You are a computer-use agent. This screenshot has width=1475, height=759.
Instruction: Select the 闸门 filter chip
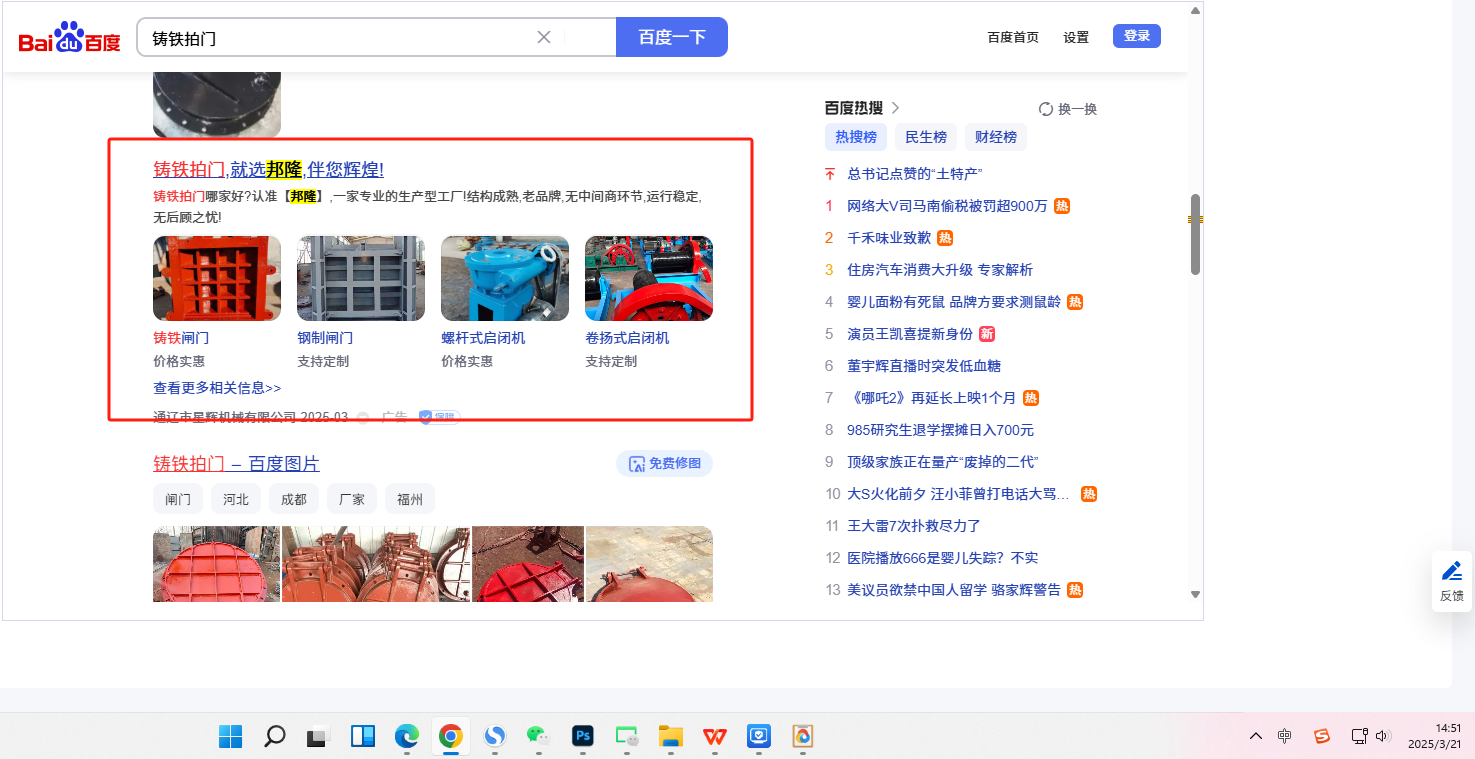[x=178, y=499]
